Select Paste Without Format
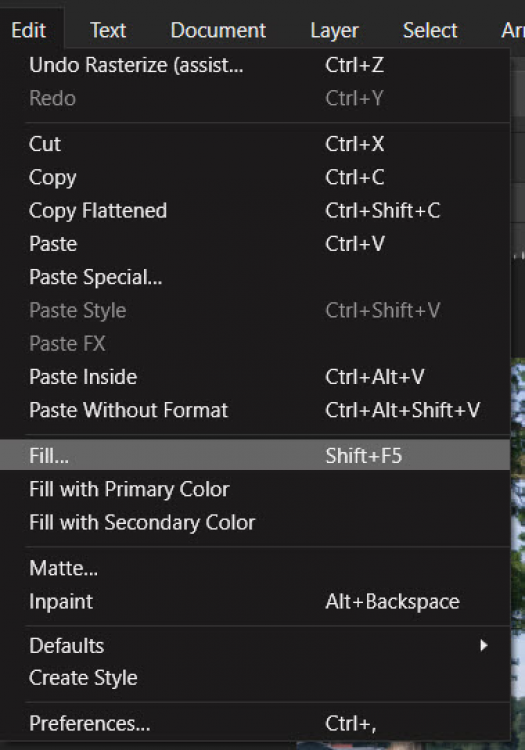This screenshot has height=750, width=525. coord(255,410)
